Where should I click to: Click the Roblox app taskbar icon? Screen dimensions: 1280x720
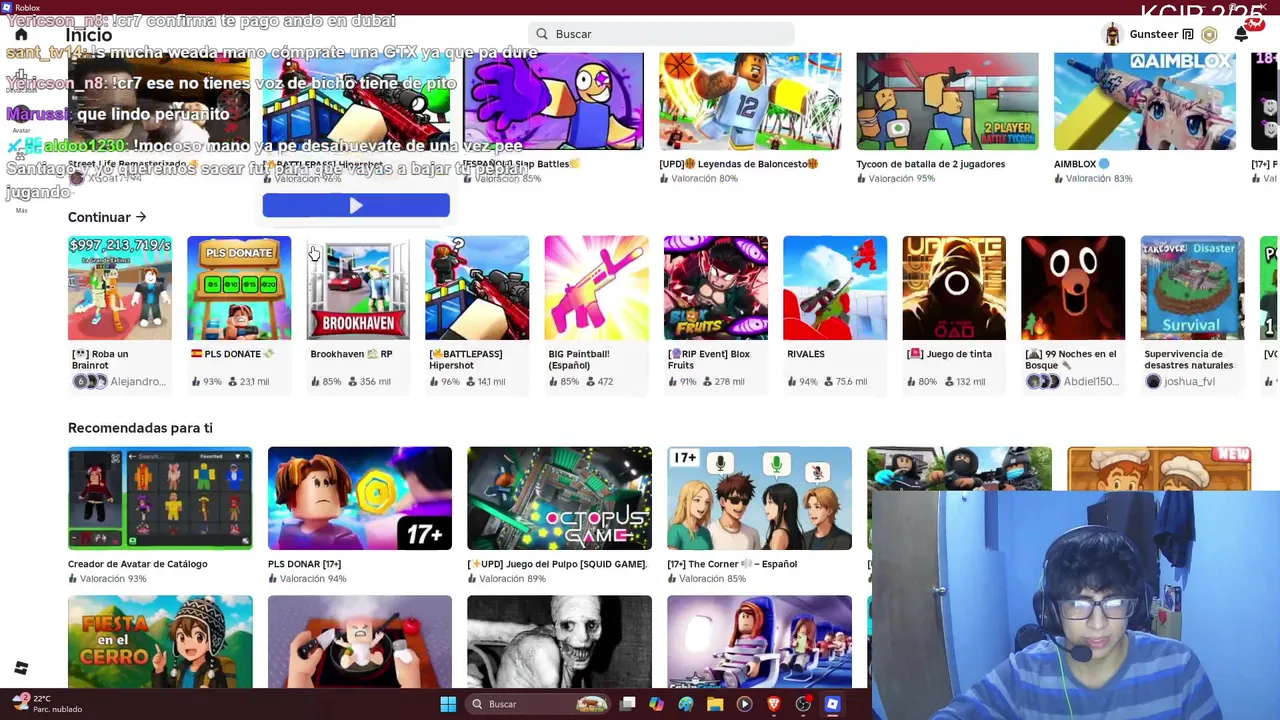click(832, 704)
